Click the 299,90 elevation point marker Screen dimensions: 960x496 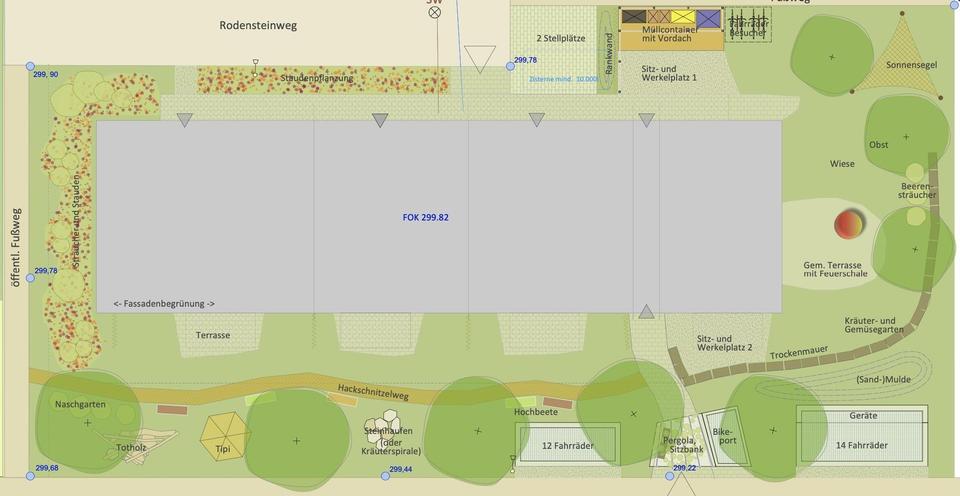(x=29, y=66)
